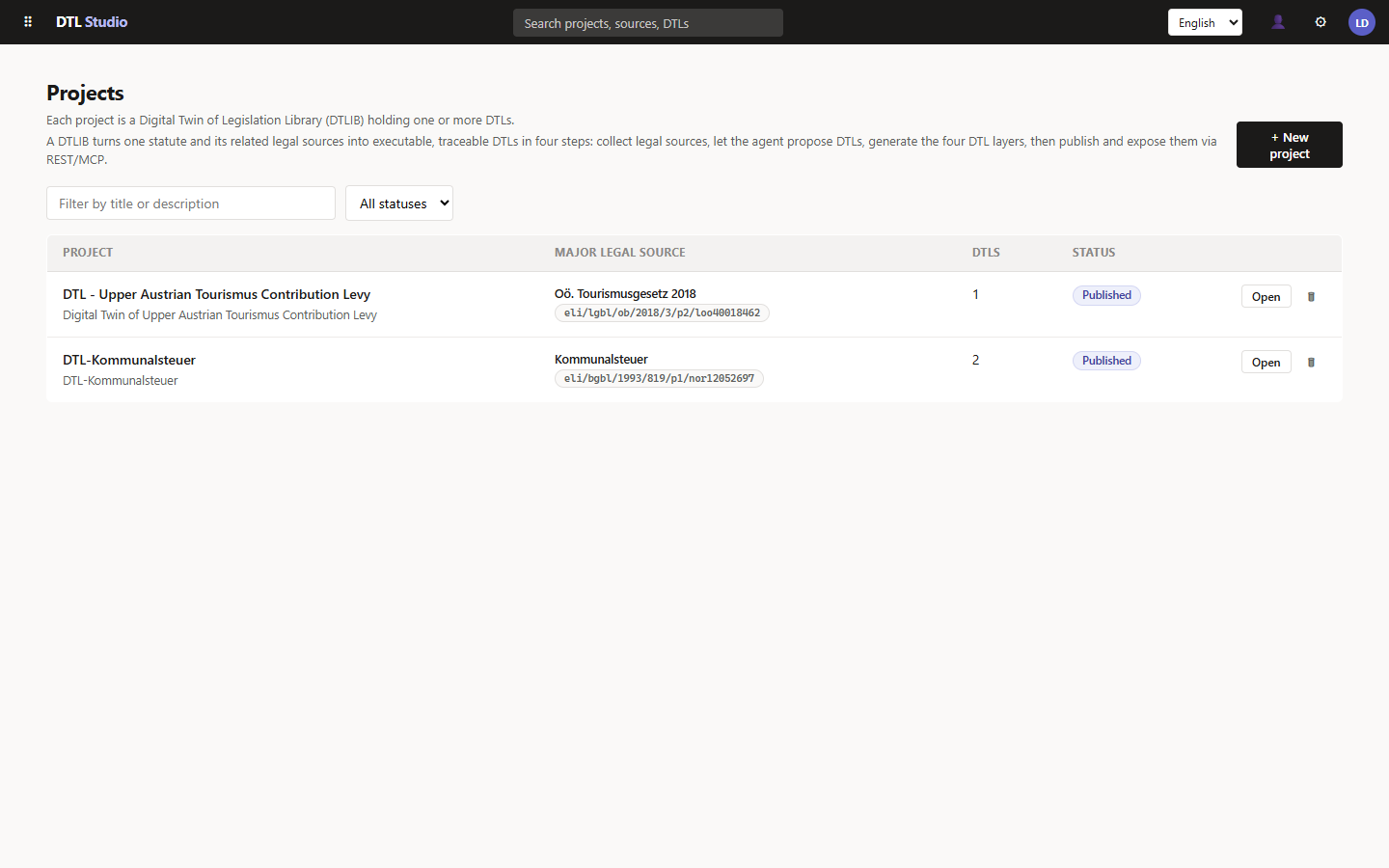Image resolution: width=1389 pixels, height=868 pixels.
Task: Focus the Filter by title or description field
Action: 191,203
